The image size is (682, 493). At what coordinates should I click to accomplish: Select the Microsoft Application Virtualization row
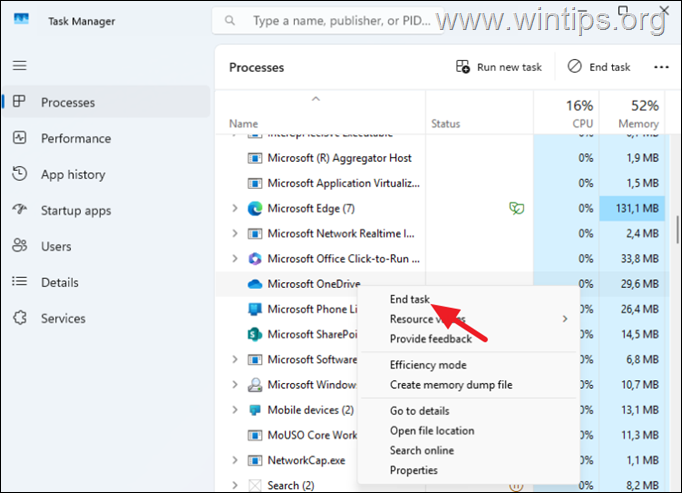pos(440,183)
